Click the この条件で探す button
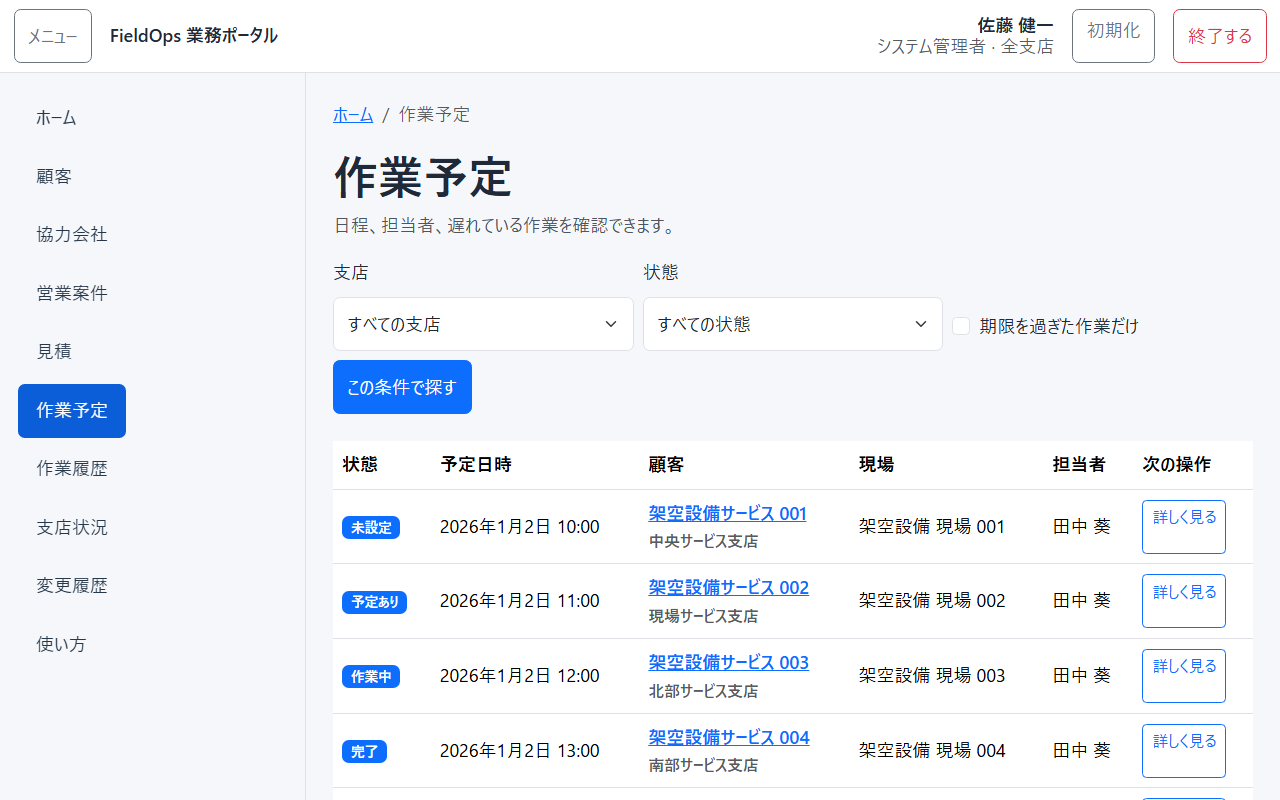Screen dimensions: 1280x800 click(x=402, y=387)
